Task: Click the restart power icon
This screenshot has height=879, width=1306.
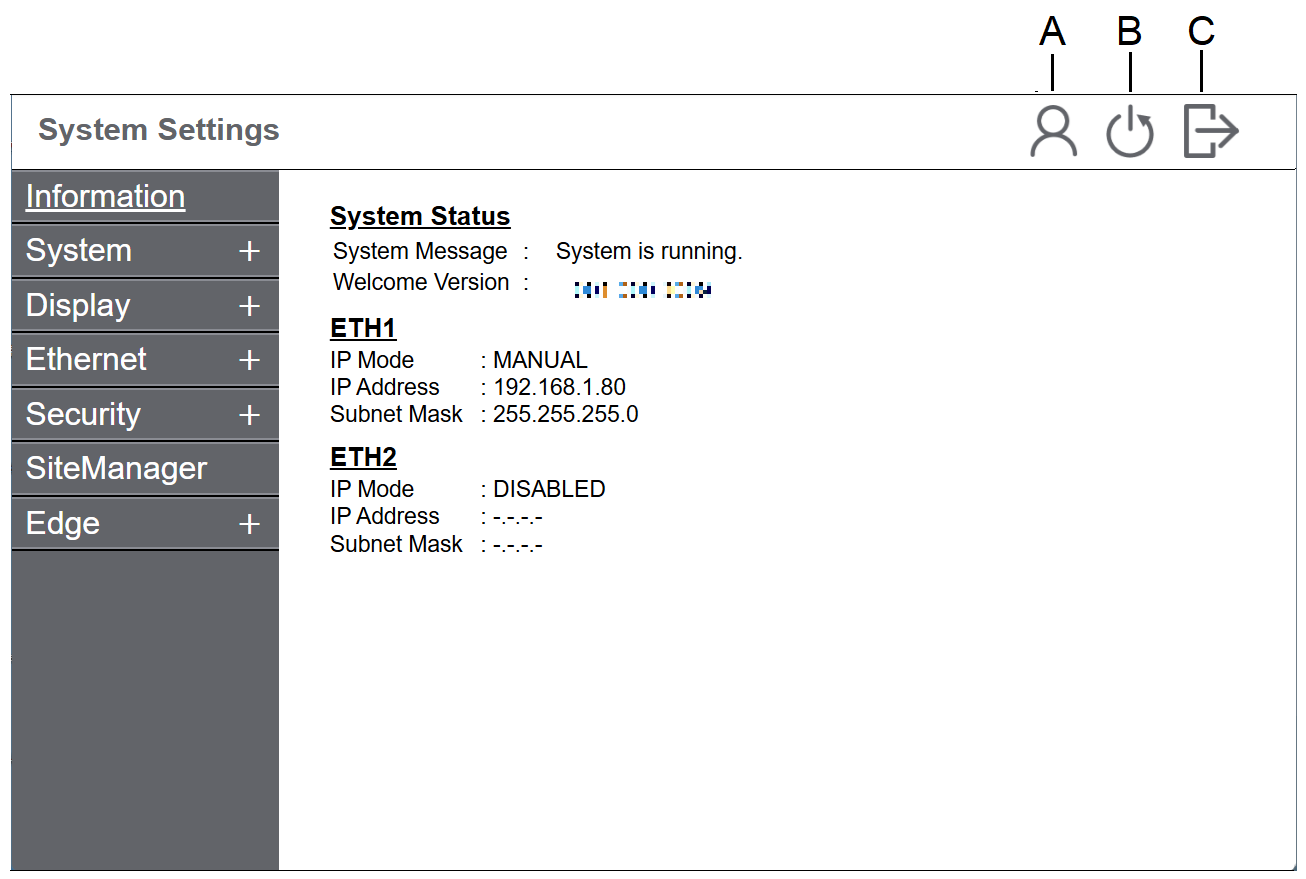Action: tap(1130, 133)
